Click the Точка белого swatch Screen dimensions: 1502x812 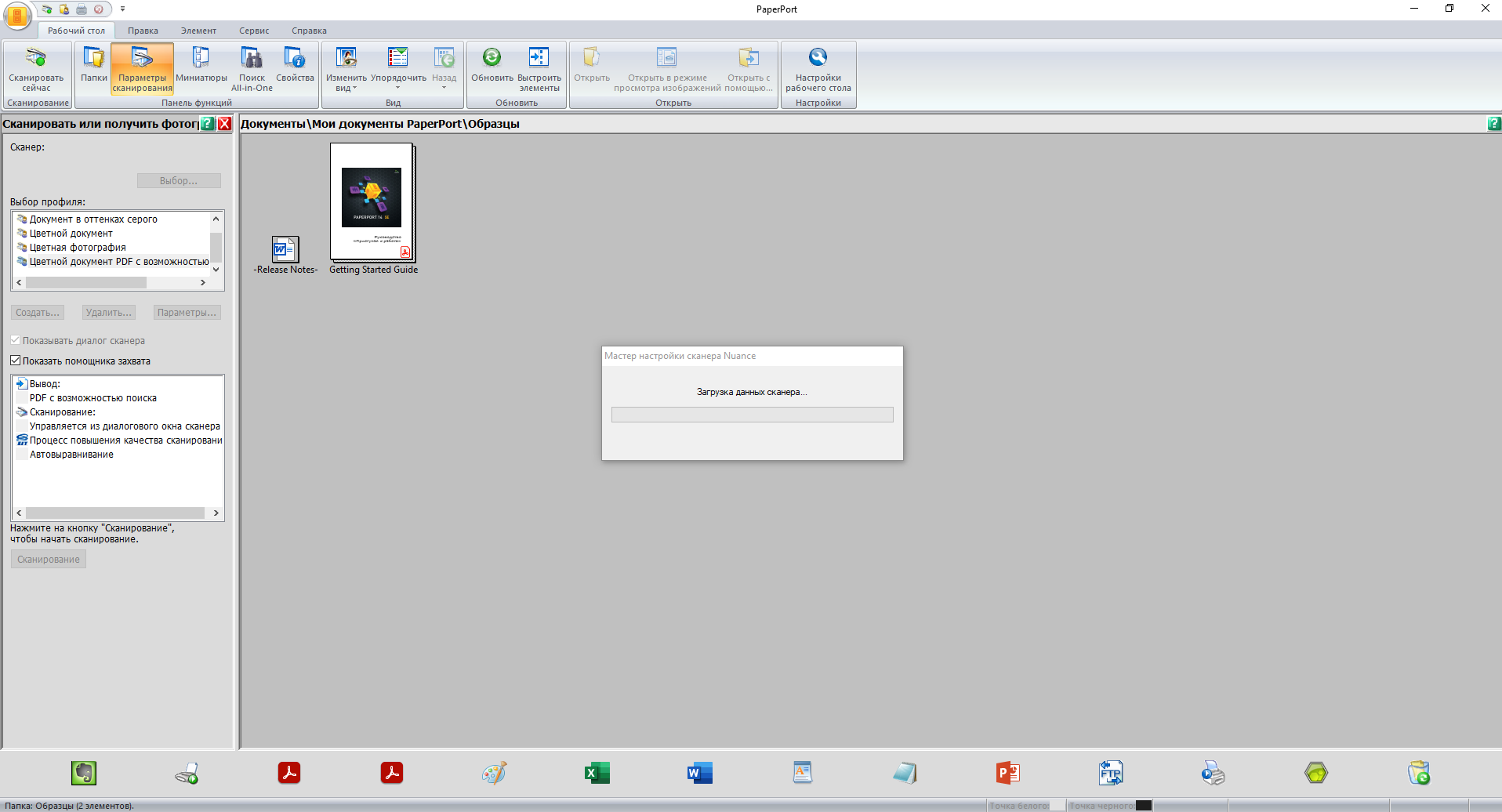(x=1058, y=806)
